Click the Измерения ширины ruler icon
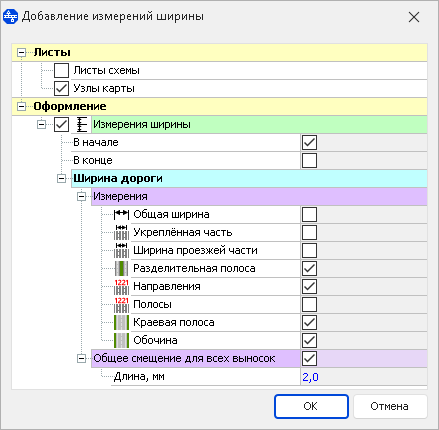 tap(82, 124)
